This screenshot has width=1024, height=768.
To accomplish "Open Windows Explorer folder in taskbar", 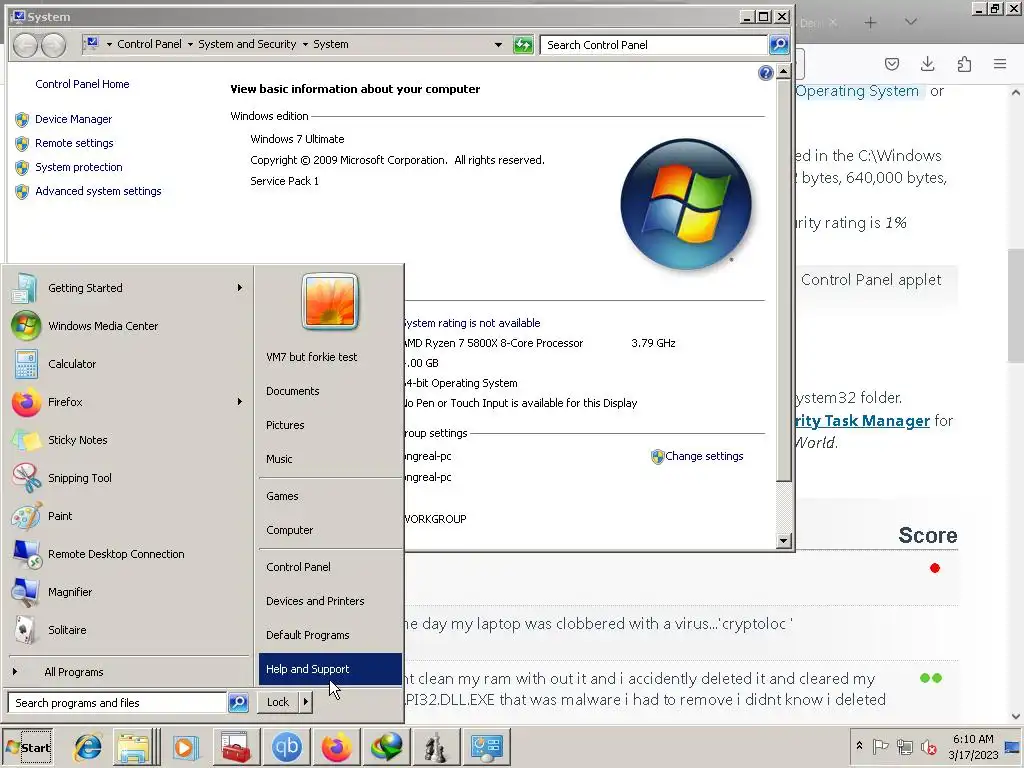I will click(134, 747).
